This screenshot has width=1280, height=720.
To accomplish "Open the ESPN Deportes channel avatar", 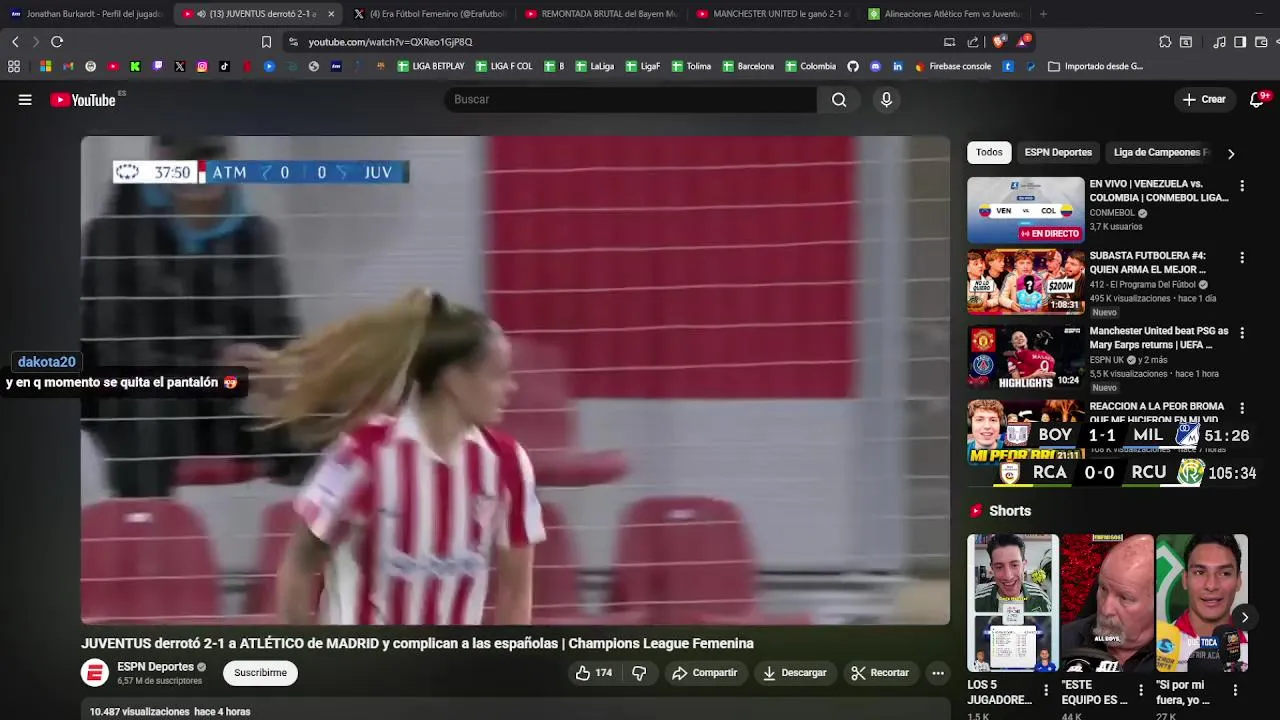I will pos(95,673).
